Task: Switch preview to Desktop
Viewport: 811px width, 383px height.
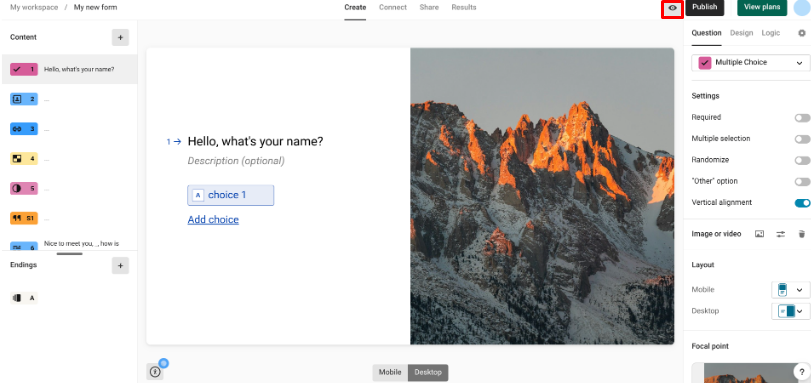Action: (x=428, y=373)
